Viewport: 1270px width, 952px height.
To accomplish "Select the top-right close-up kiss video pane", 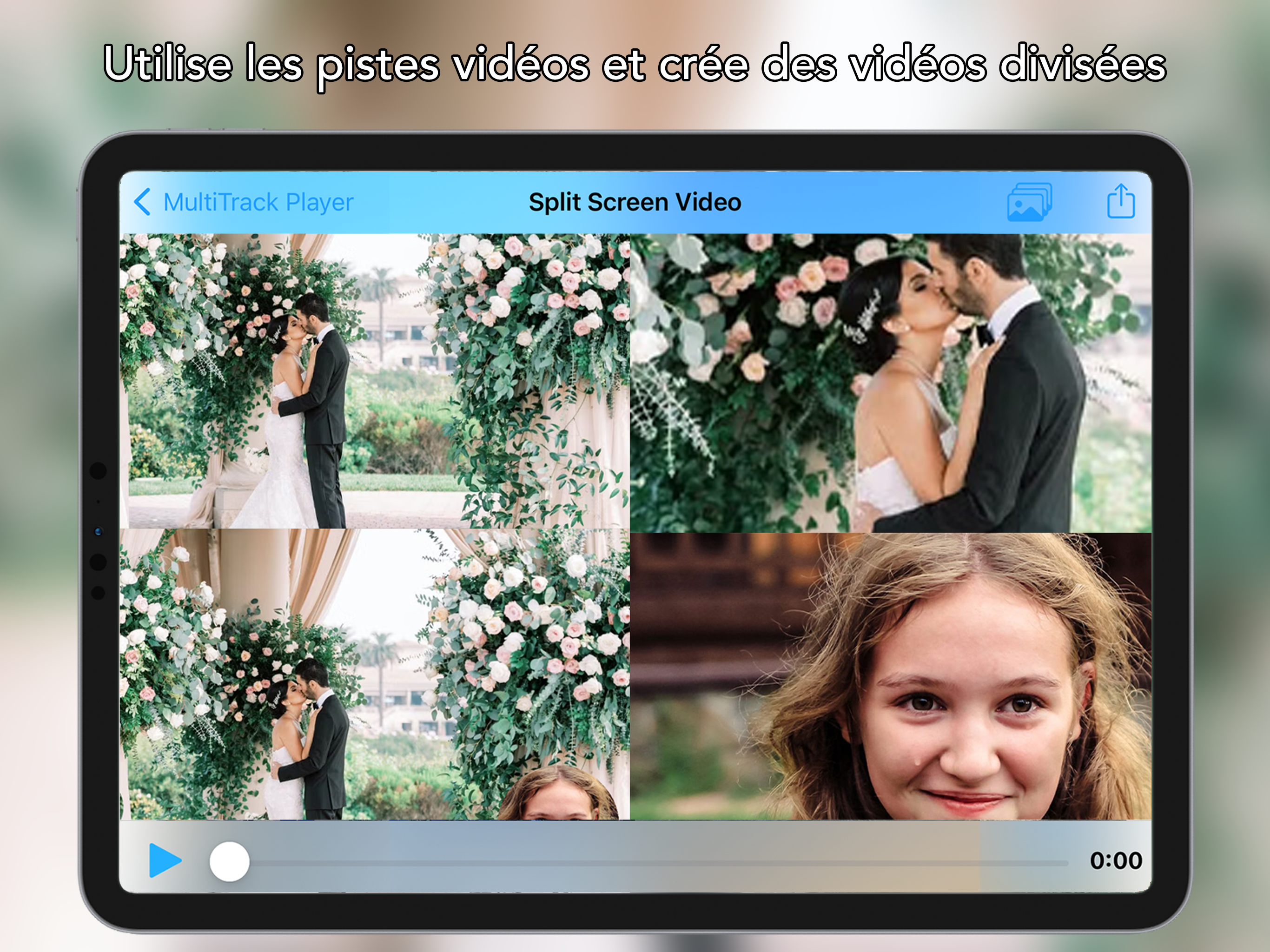I will point(891,383).
